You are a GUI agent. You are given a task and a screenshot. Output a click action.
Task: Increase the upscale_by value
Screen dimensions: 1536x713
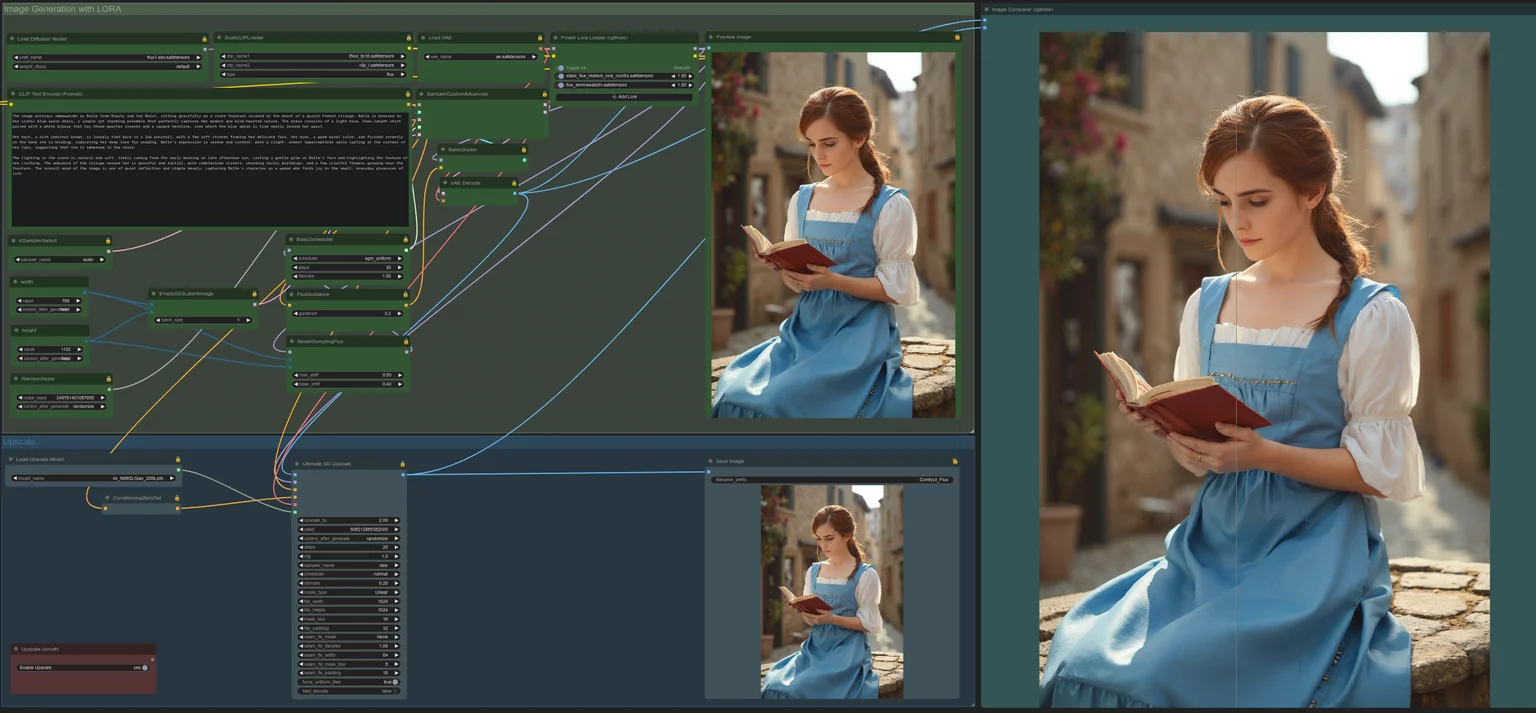click(397, 520)
